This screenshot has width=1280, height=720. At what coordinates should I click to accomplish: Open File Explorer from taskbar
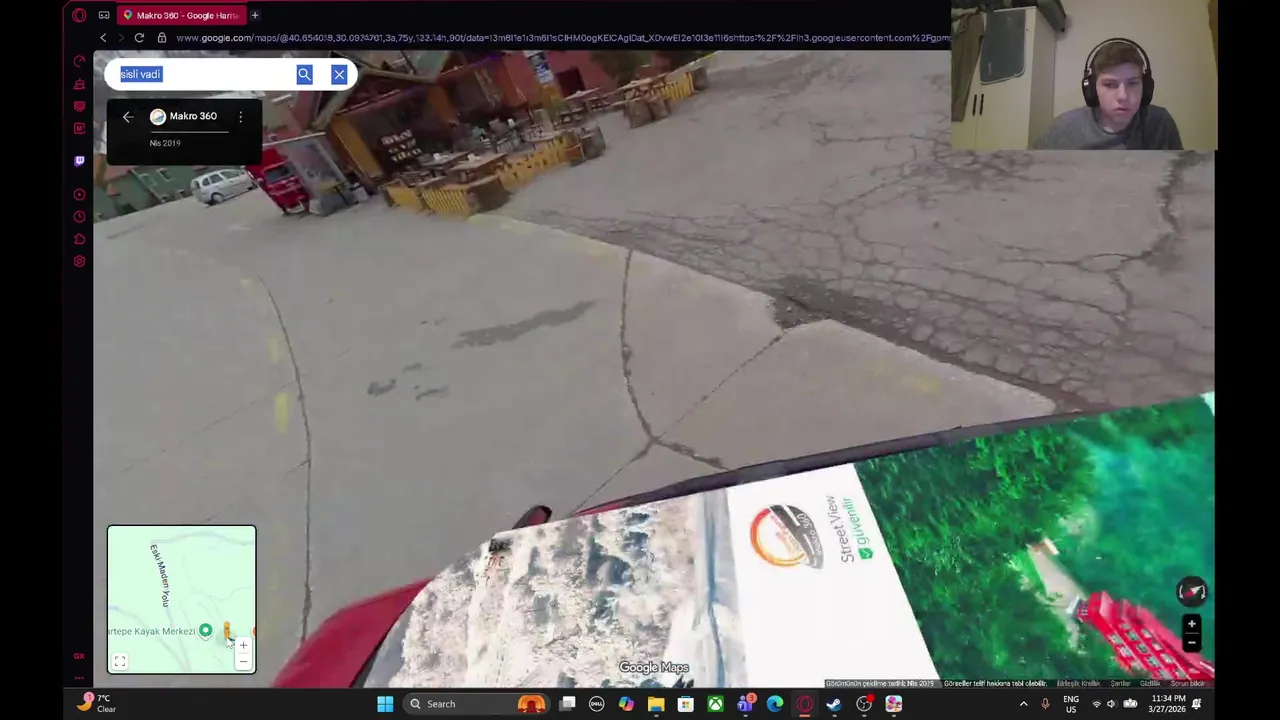tap(656, 704)
